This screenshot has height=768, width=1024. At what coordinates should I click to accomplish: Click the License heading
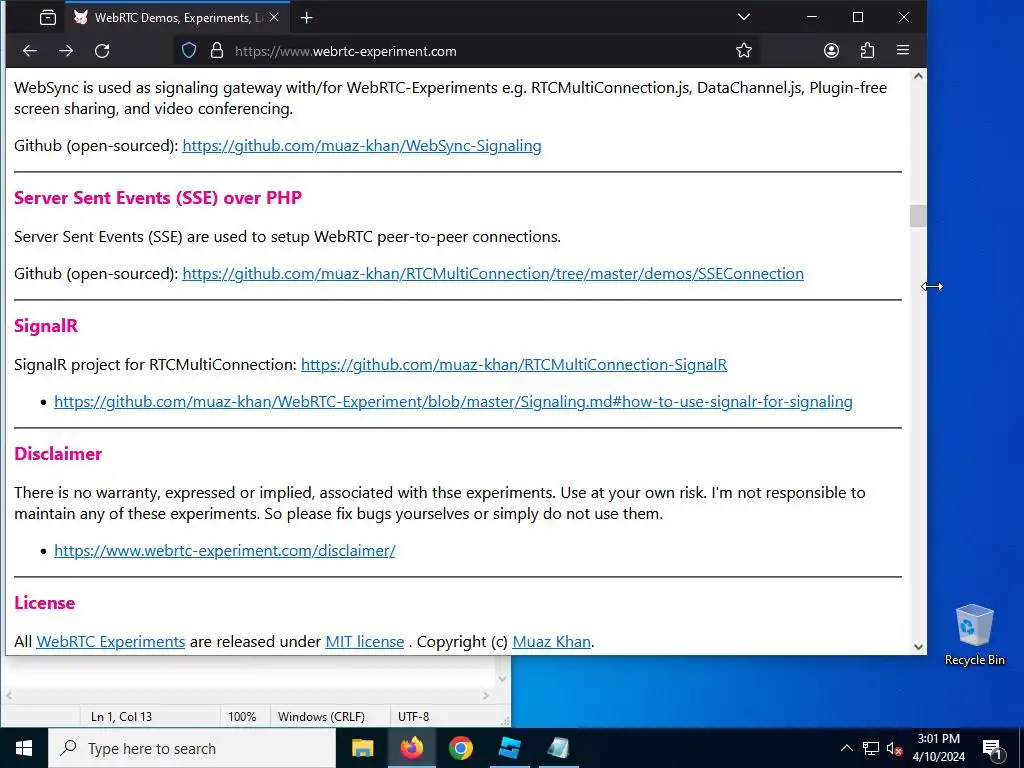(44, 603)
